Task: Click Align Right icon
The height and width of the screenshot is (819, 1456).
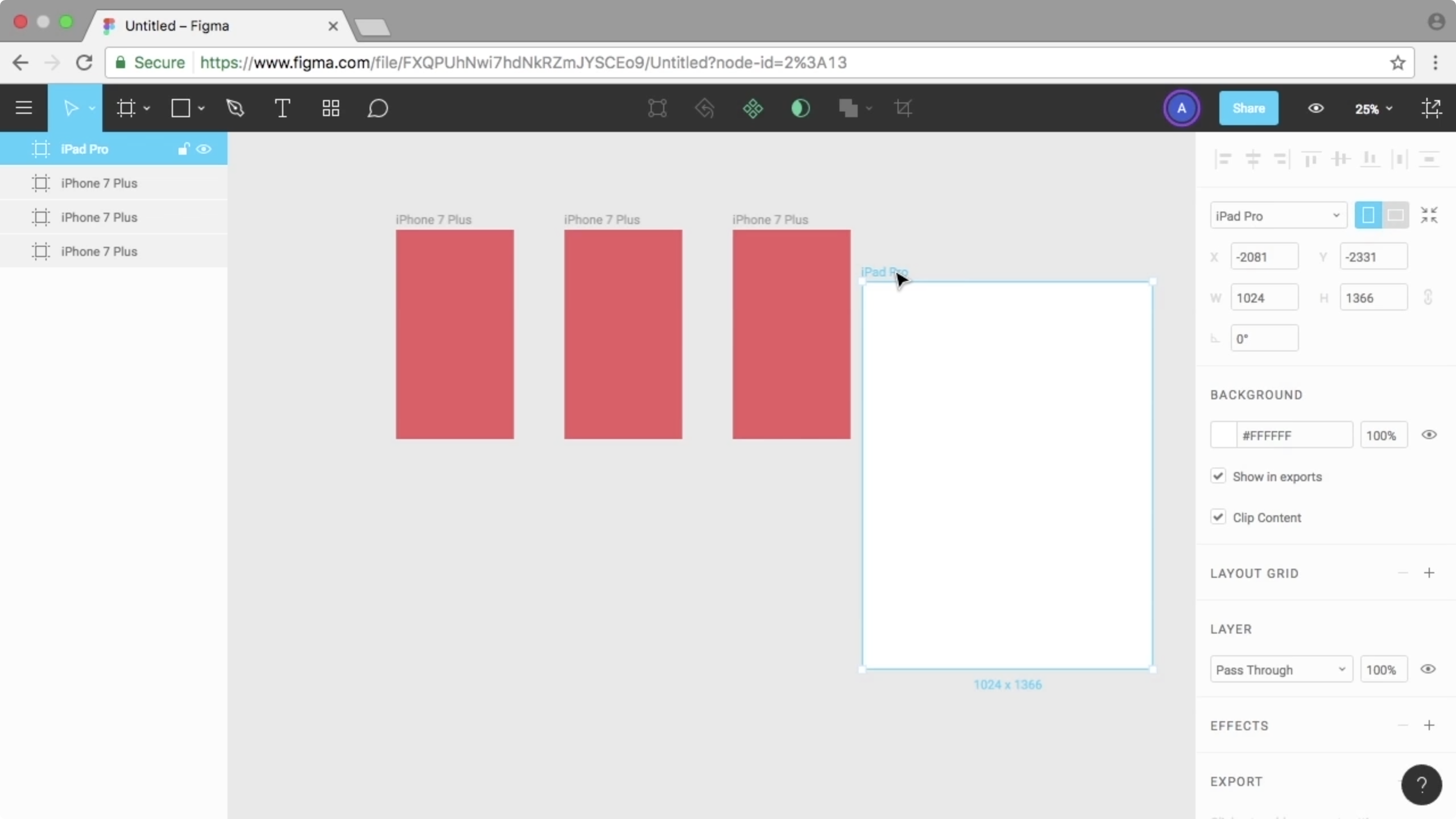Action: (x=1281, y=159)
